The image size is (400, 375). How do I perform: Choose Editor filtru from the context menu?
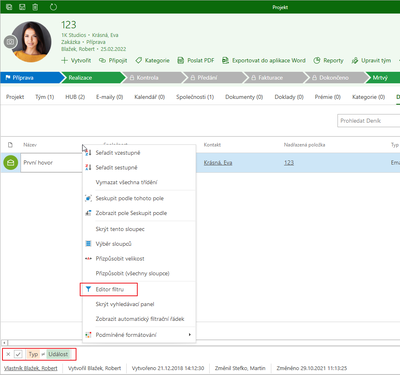tap(109, 289)
